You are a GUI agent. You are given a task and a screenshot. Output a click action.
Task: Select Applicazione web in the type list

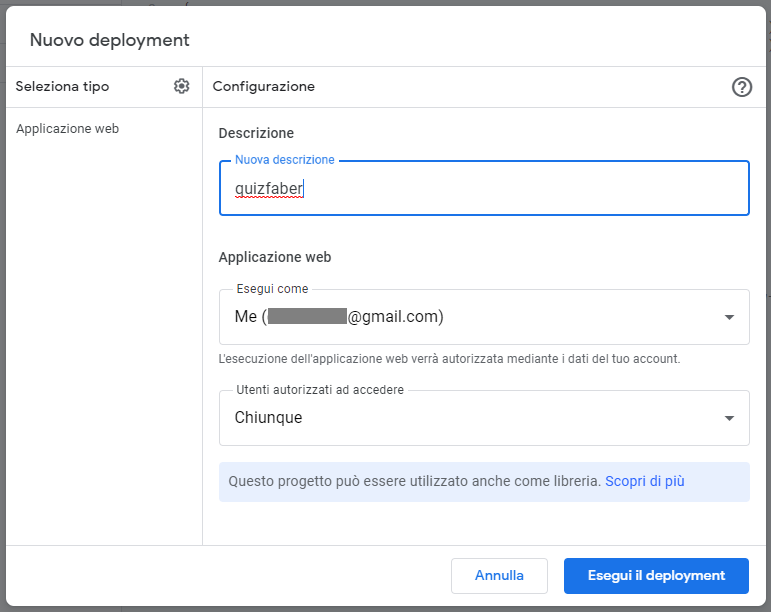[x=67, y=129]
